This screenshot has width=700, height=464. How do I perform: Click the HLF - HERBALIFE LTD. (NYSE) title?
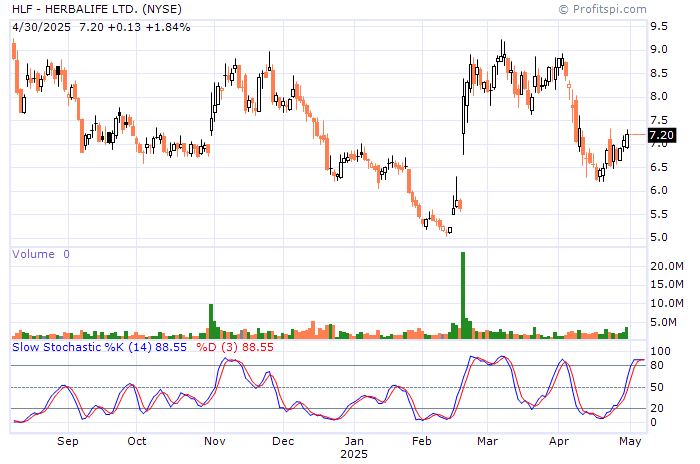tap(96, 9)
